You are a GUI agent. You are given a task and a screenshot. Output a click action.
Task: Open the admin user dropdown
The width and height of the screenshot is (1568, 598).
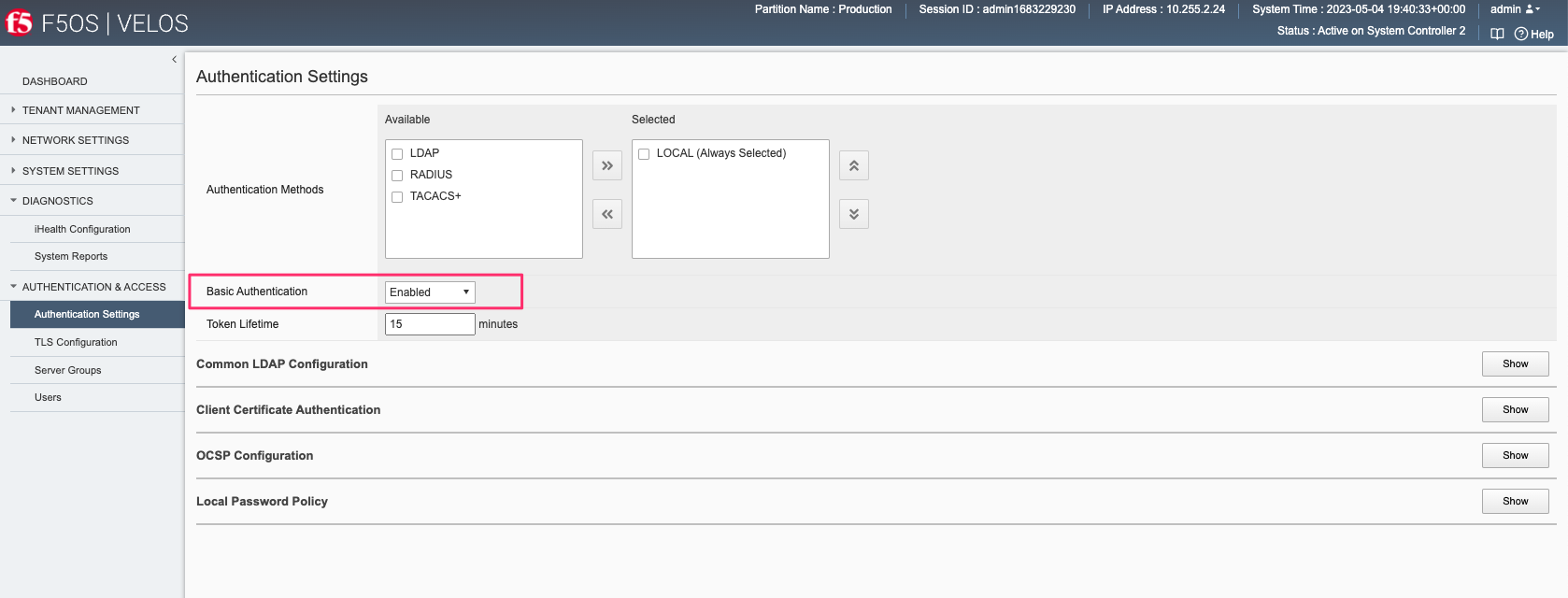click(x=1515, y=9)
